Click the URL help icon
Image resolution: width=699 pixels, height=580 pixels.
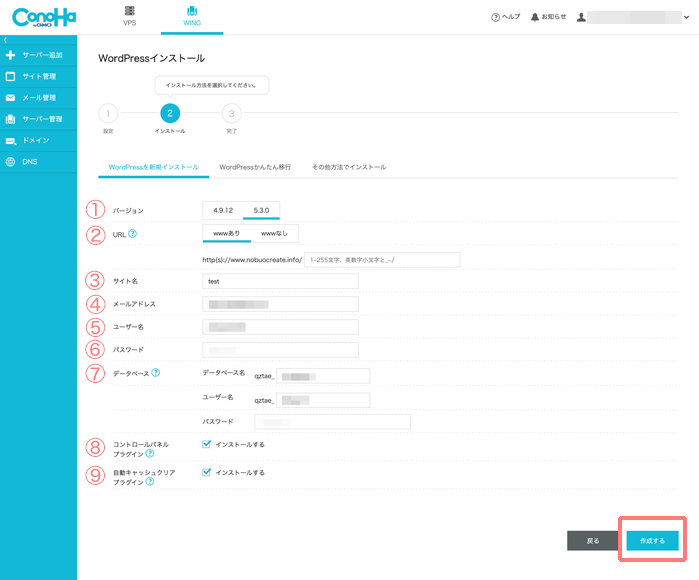[132, 234]
